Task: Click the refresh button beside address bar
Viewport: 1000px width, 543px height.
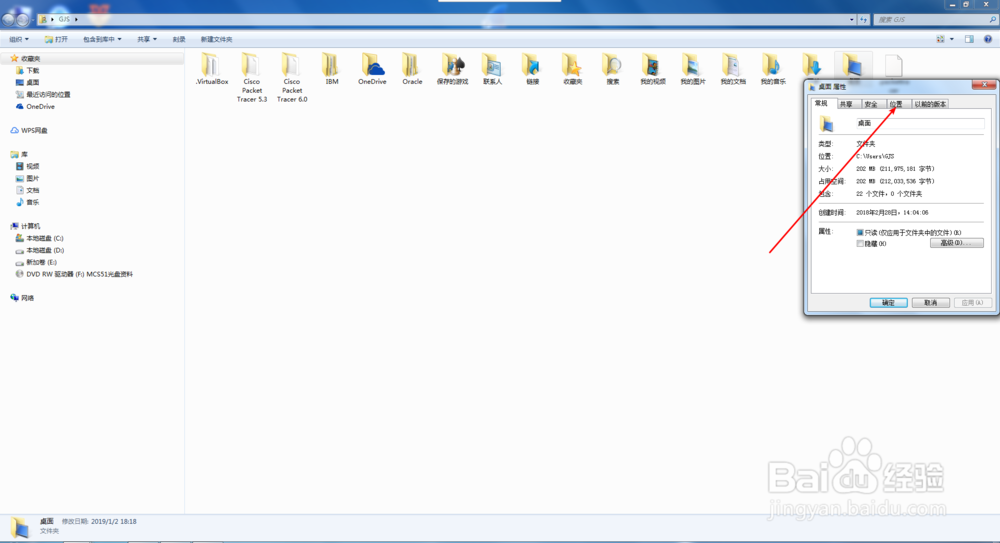Action: [864, 20]
